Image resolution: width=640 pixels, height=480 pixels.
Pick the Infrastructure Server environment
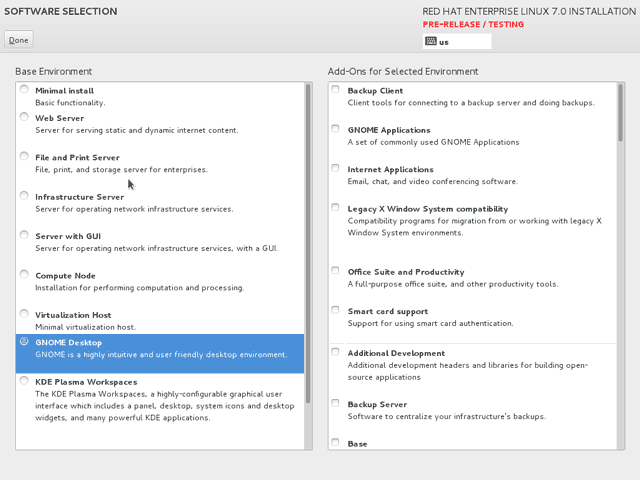coord(24,196)
